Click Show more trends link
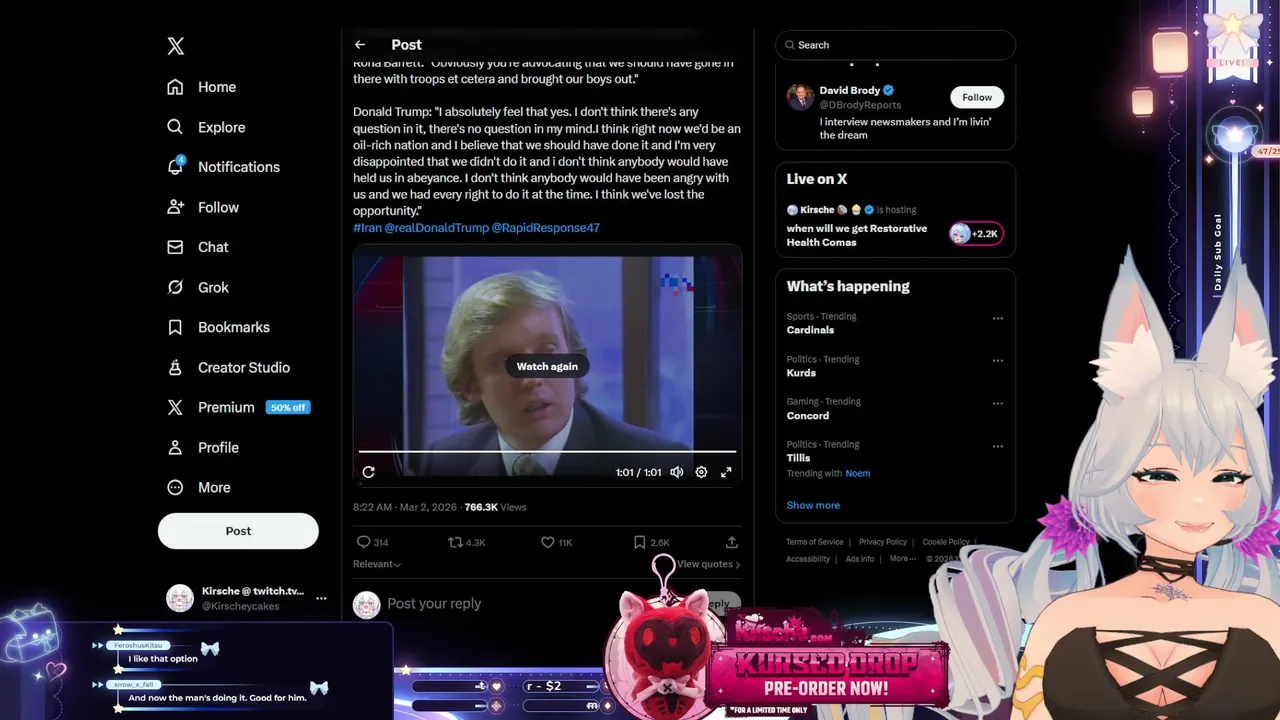The height and width of the screenshot is (720, 1280). click(x=813, y=505)
